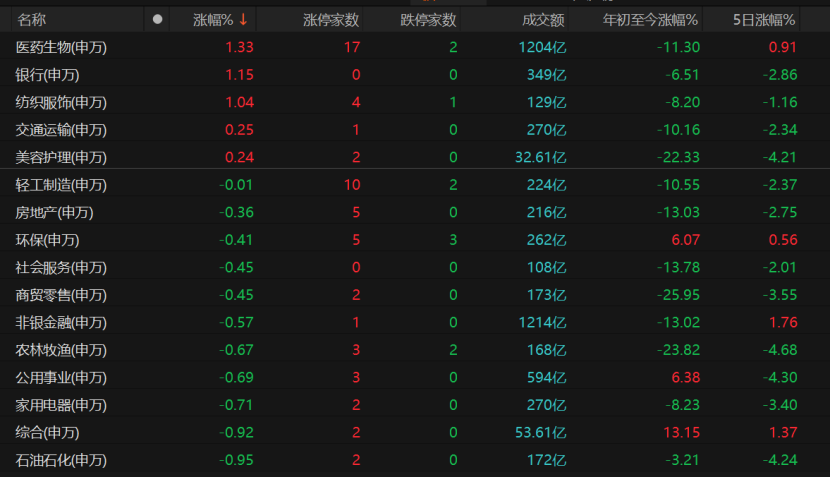Click 5-day change 1.37 for 综合
Viewport: 830px width, 477px height.
(x=783, y=433)
